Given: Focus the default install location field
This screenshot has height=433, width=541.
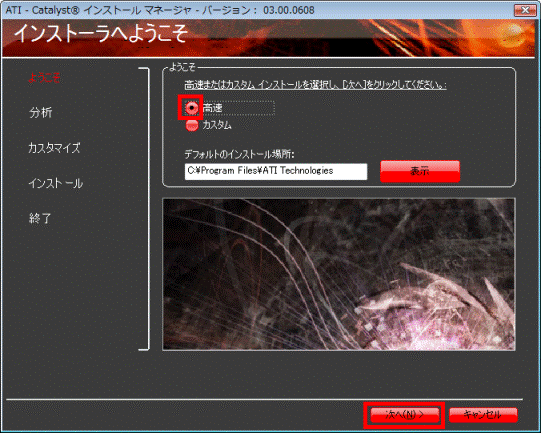Looking at the screenshot, I should [276, 171].
